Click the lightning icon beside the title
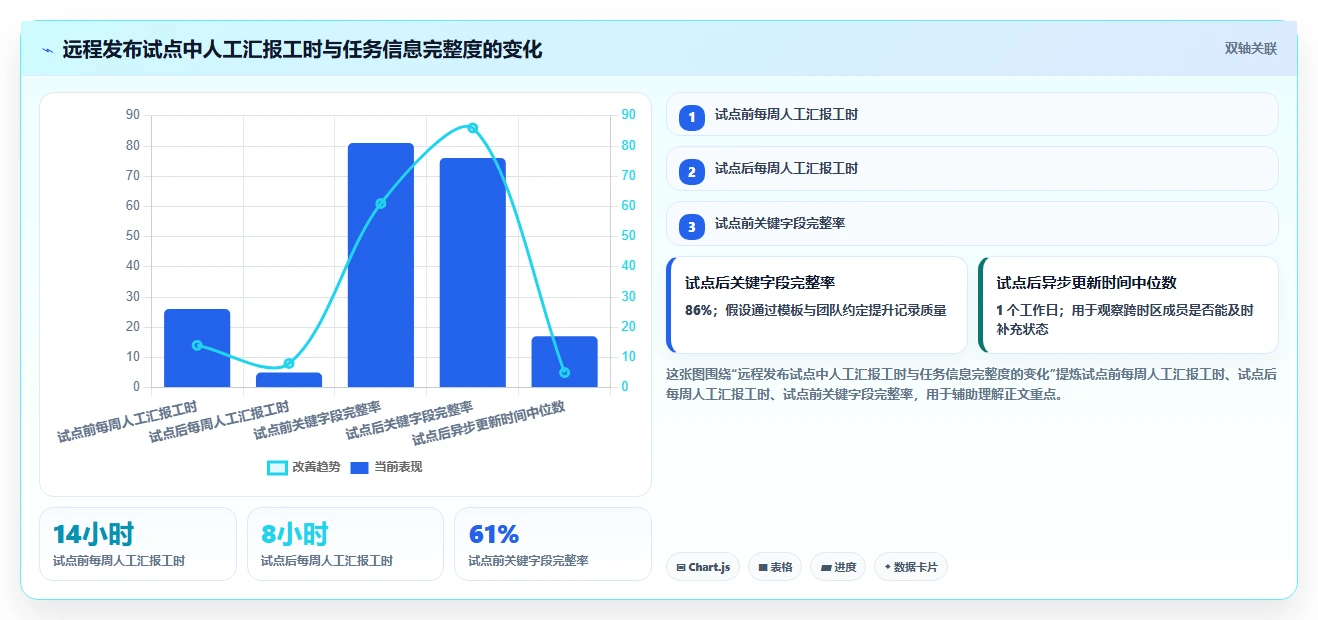 [x=48, y=50]
